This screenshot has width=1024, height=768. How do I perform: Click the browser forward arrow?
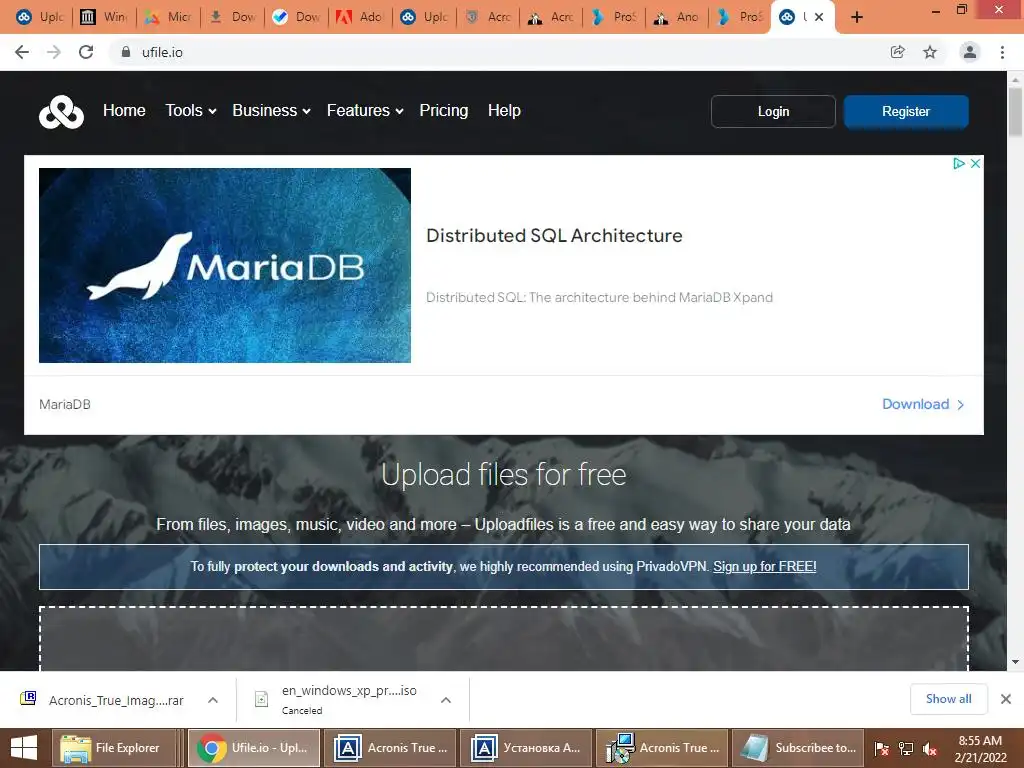(x=54, y=52)
